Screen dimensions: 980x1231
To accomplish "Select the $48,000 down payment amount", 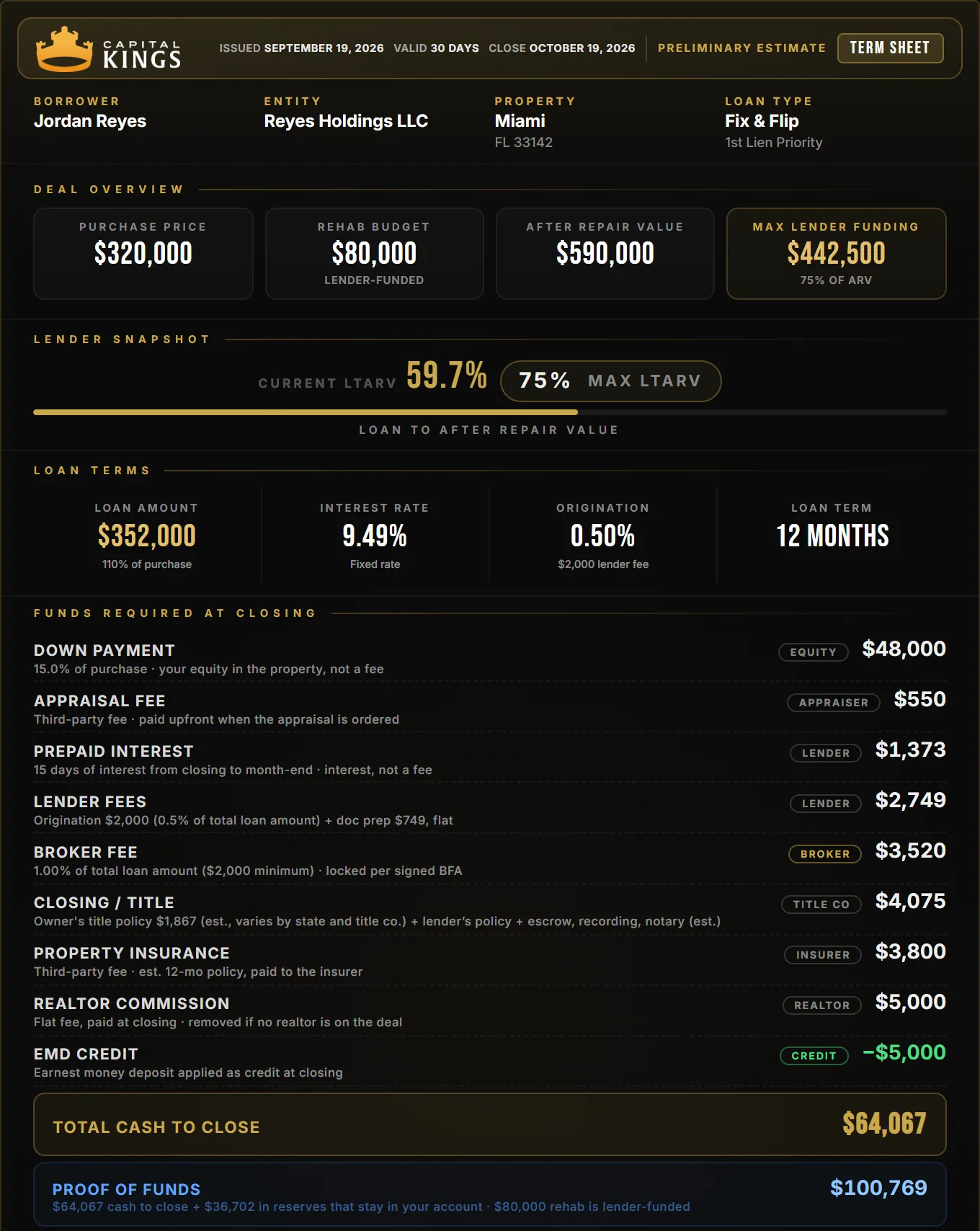I will [x=904, y=649].
